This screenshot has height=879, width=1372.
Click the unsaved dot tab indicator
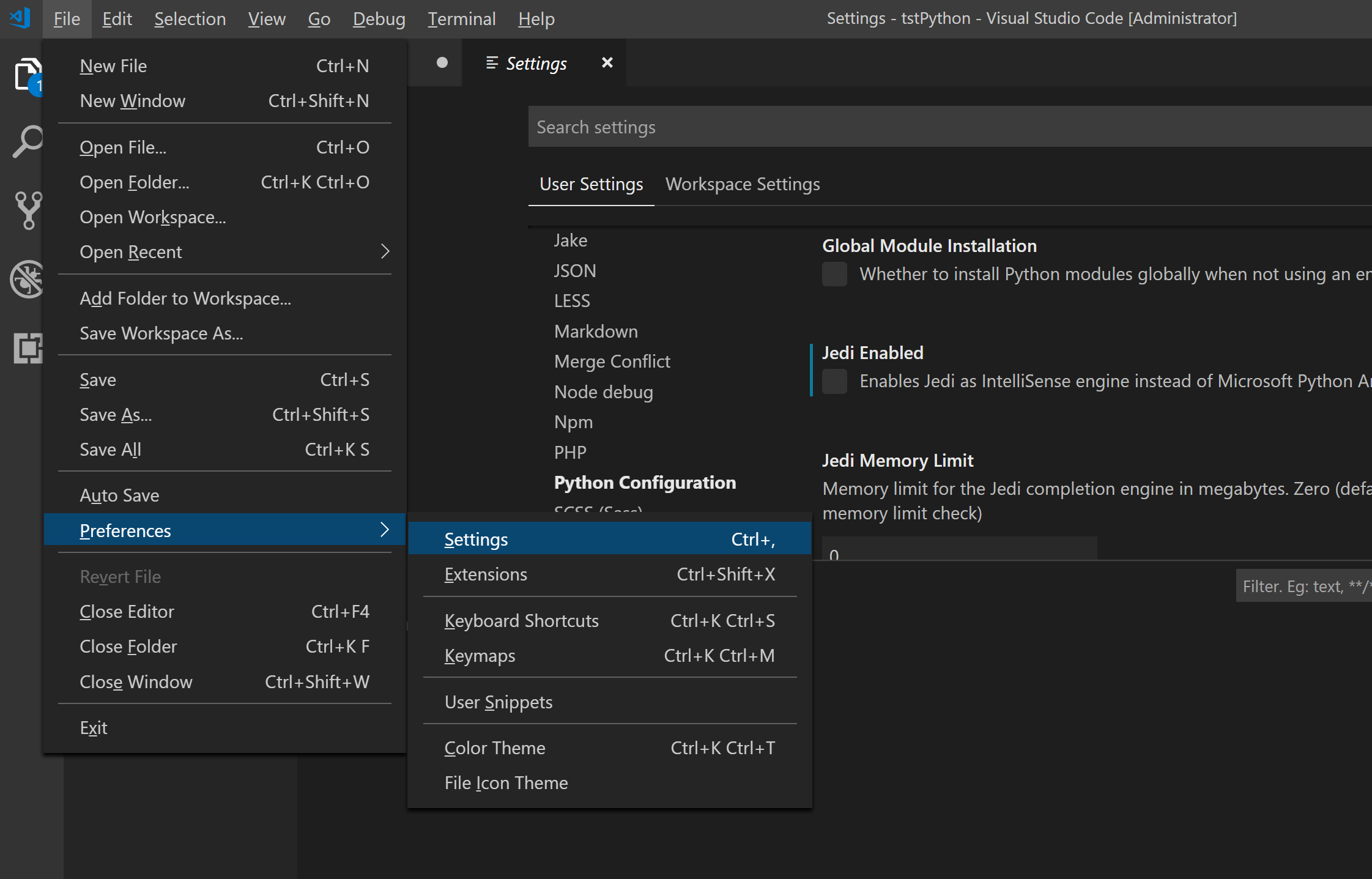442,63
